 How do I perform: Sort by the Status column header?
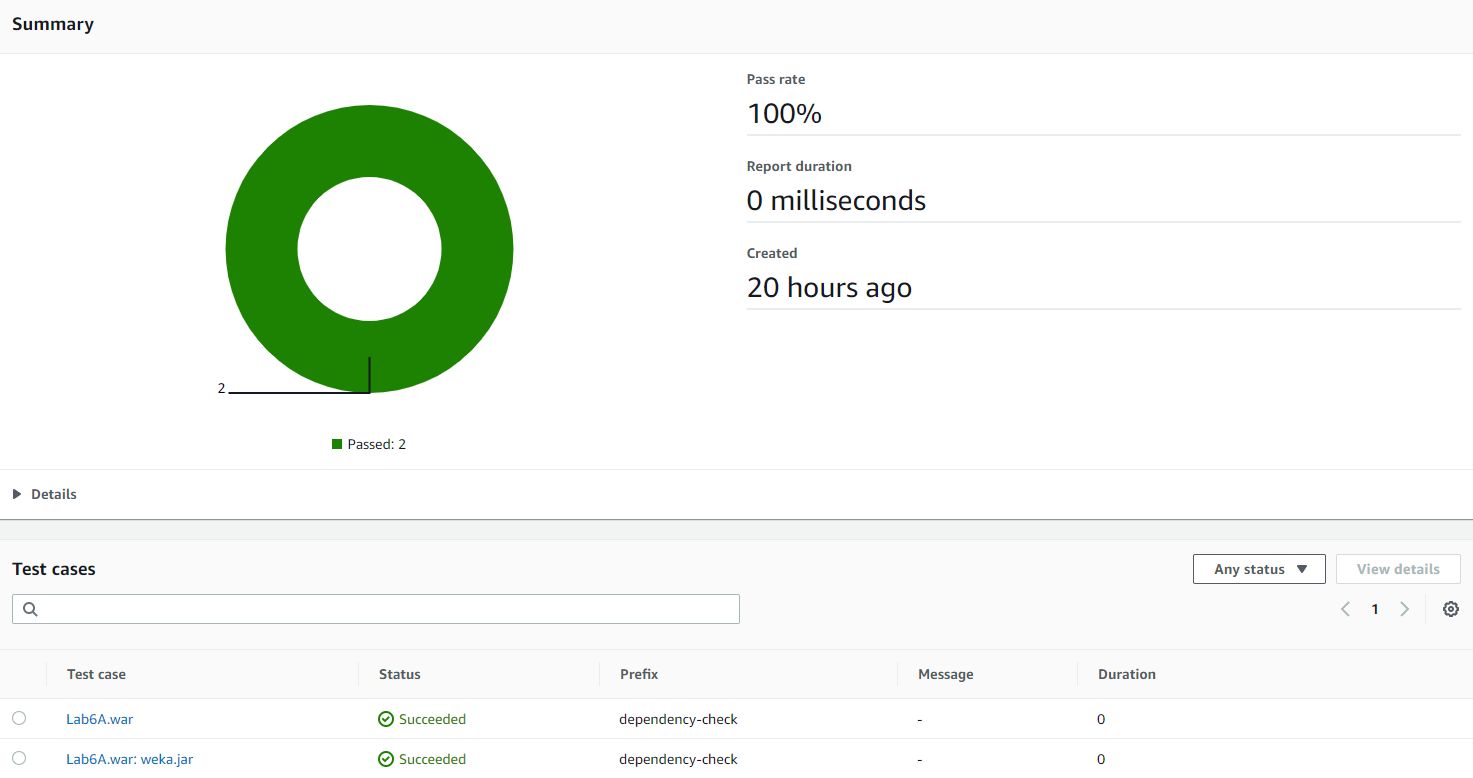tap(400, 674)
